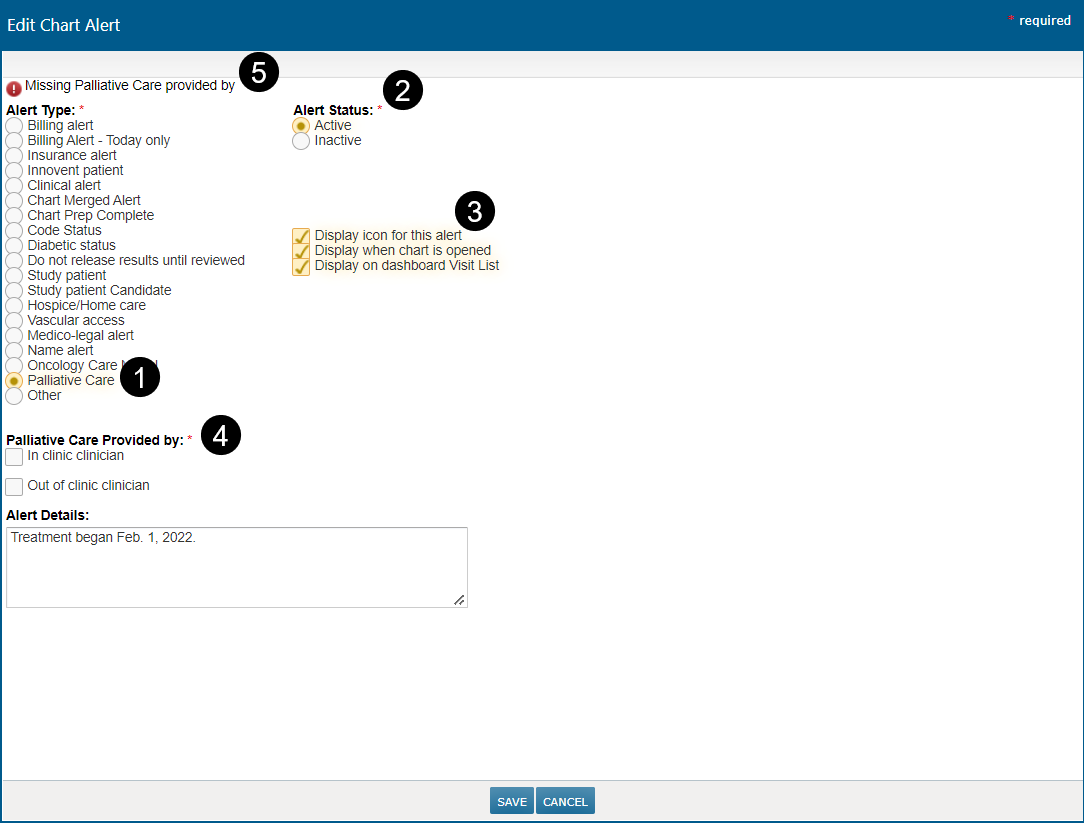Check the Out of clinic clinician box
Screen dimensions: 1084x823
tap(14, 487)
